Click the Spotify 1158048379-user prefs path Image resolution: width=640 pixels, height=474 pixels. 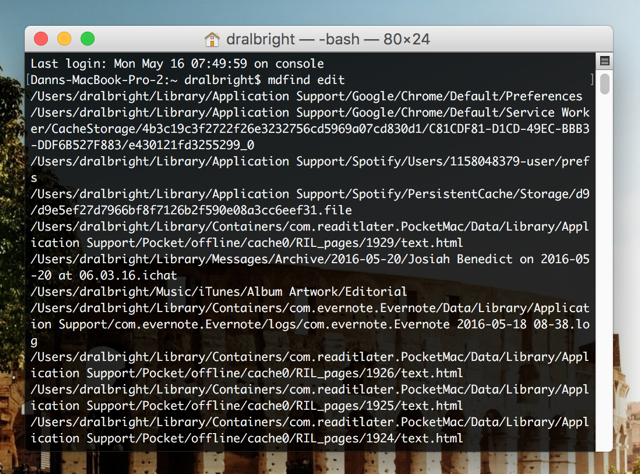[x=306, y=162]
